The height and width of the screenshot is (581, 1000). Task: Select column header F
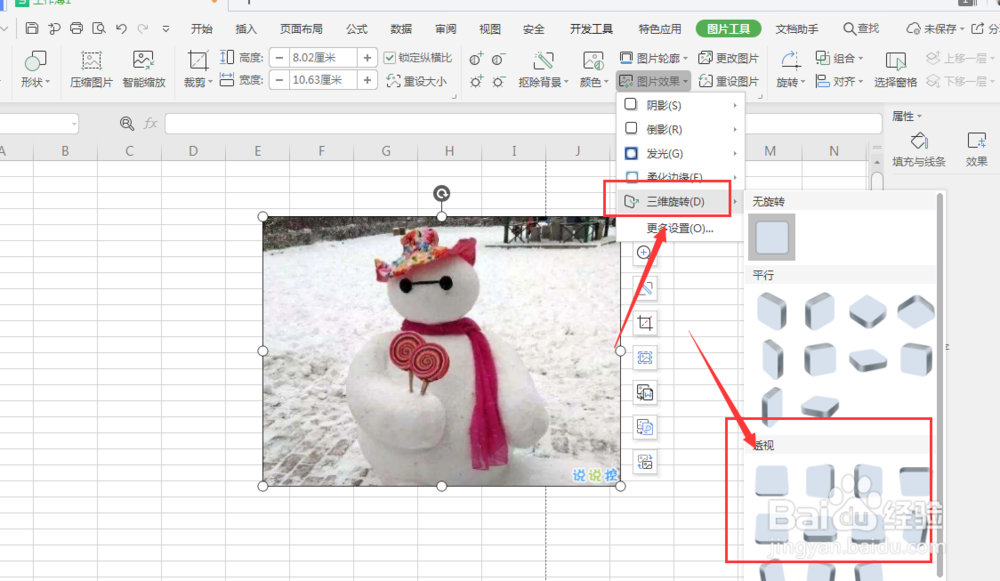321,151
